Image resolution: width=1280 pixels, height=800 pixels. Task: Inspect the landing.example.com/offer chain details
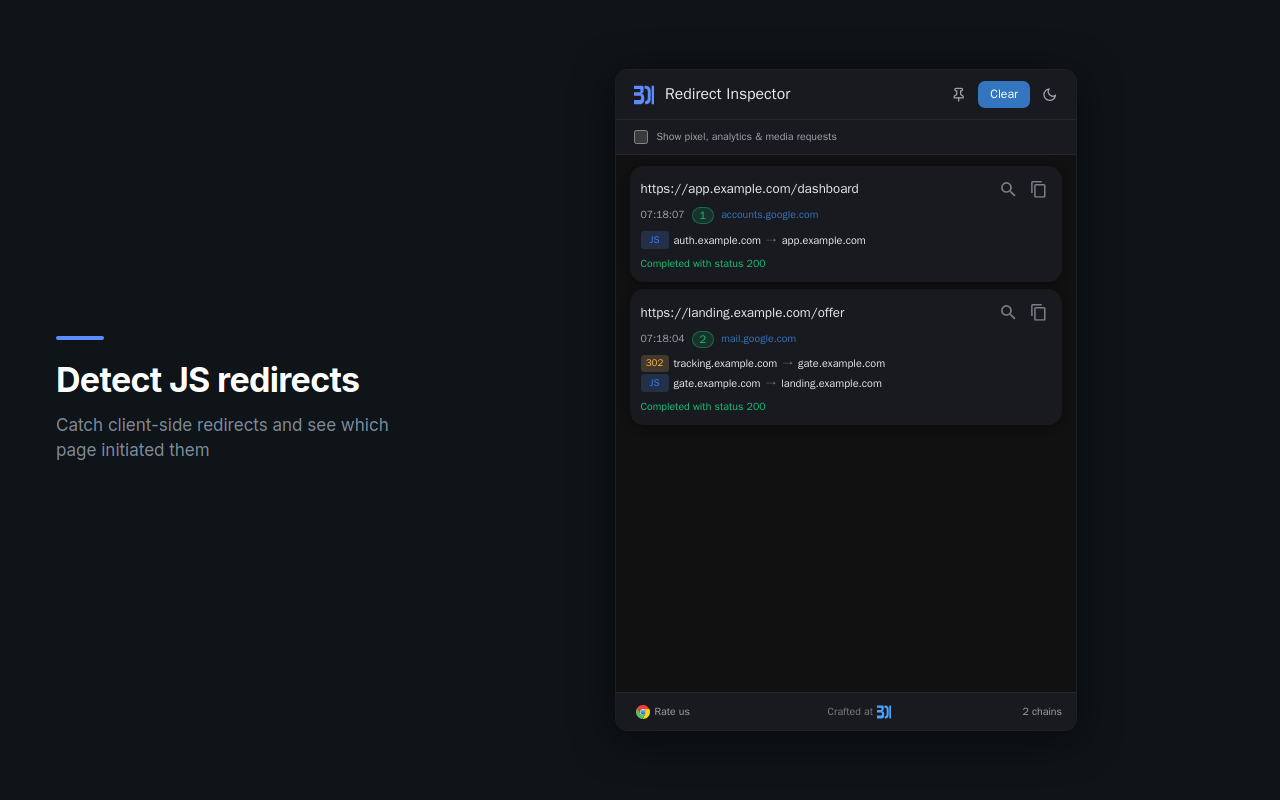pos(1007,312)
